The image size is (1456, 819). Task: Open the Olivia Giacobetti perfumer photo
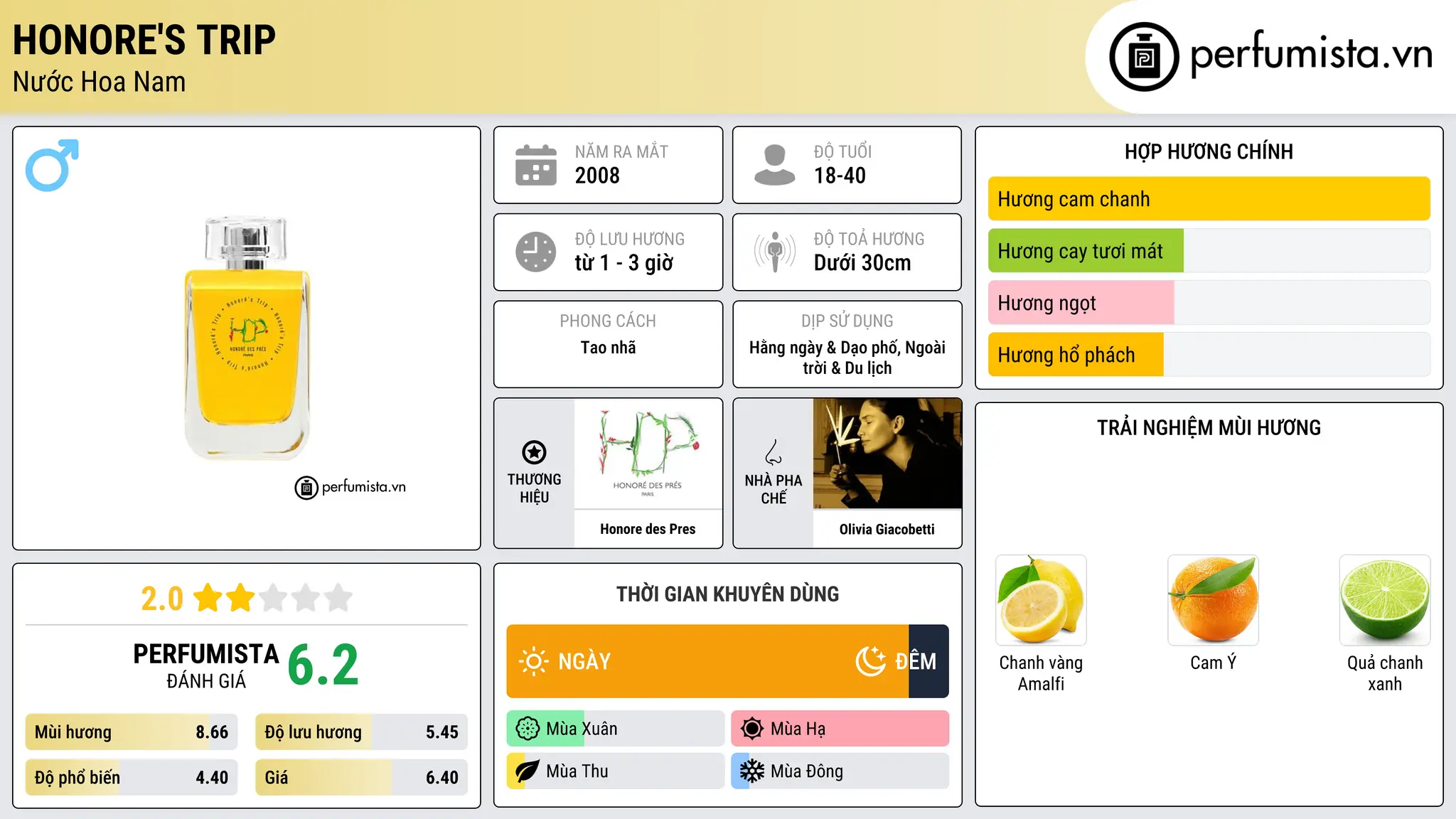click(x=887, y=454)
